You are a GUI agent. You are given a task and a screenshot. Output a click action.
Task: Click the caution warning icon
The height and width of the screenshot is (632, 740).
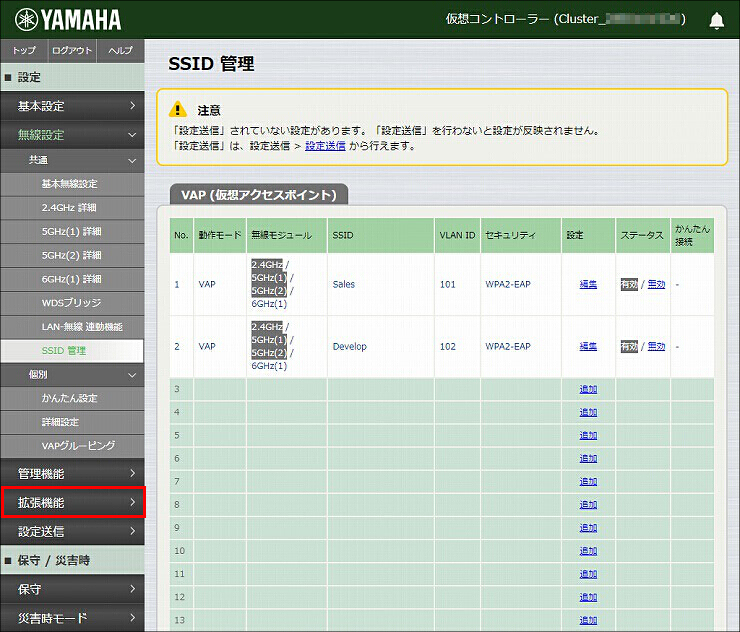tap(177, 110)
